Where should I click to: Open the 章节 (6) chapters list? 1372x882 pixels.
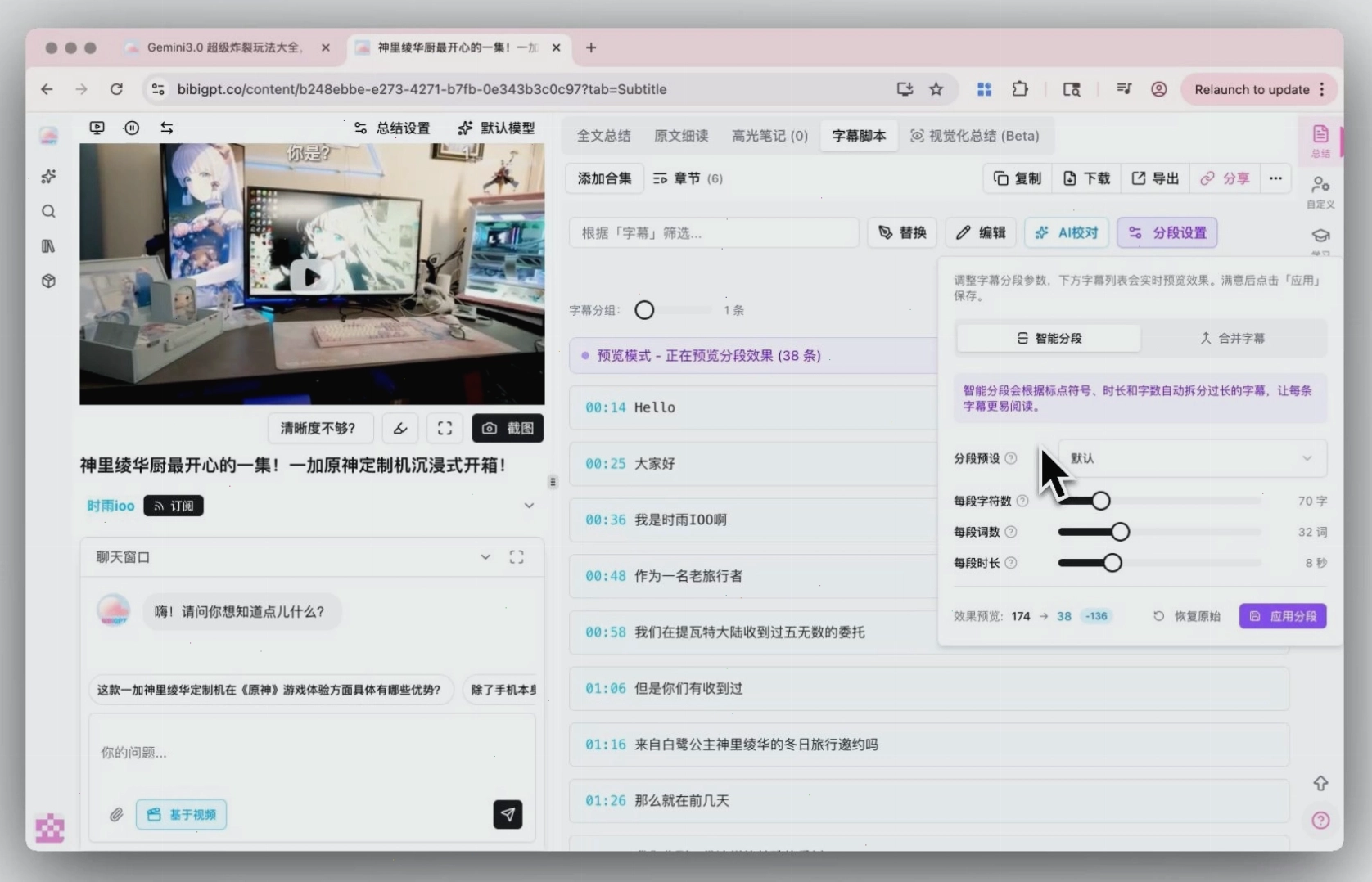tap(688, 178)
